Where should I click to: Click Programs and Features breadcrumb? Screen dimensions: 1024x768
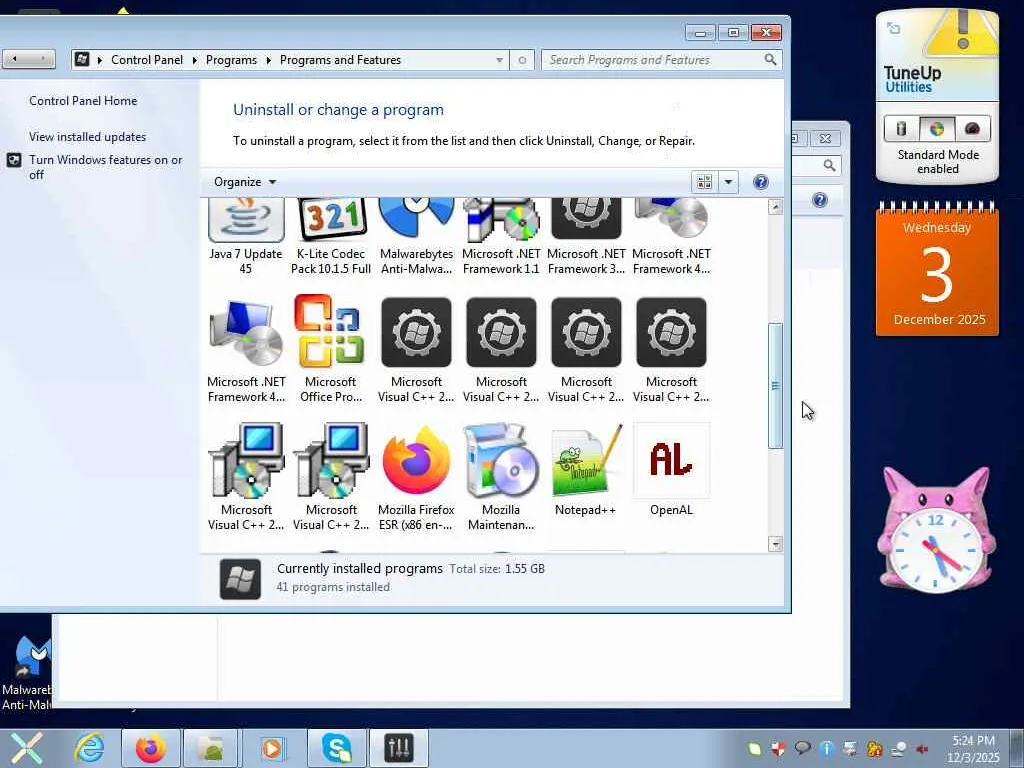[x=340, y=60]
